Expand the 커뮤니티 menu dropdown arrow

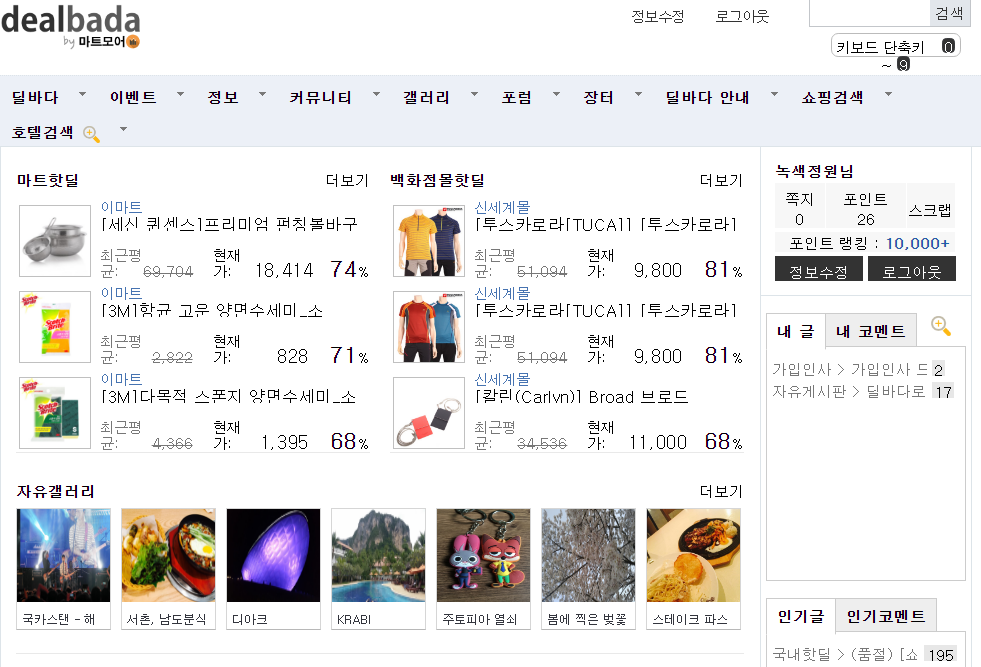[376, 95]
